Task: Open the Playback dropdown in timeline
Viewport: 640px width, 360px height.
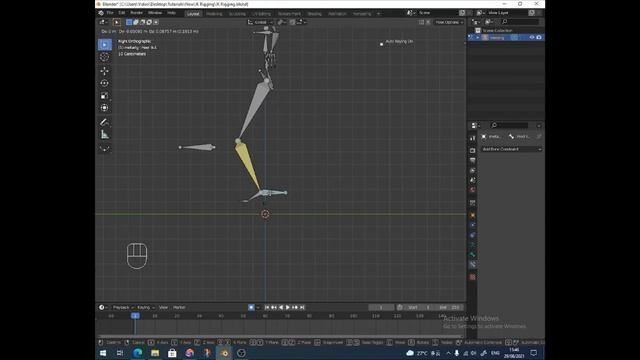Action: [x=123, y=307]
